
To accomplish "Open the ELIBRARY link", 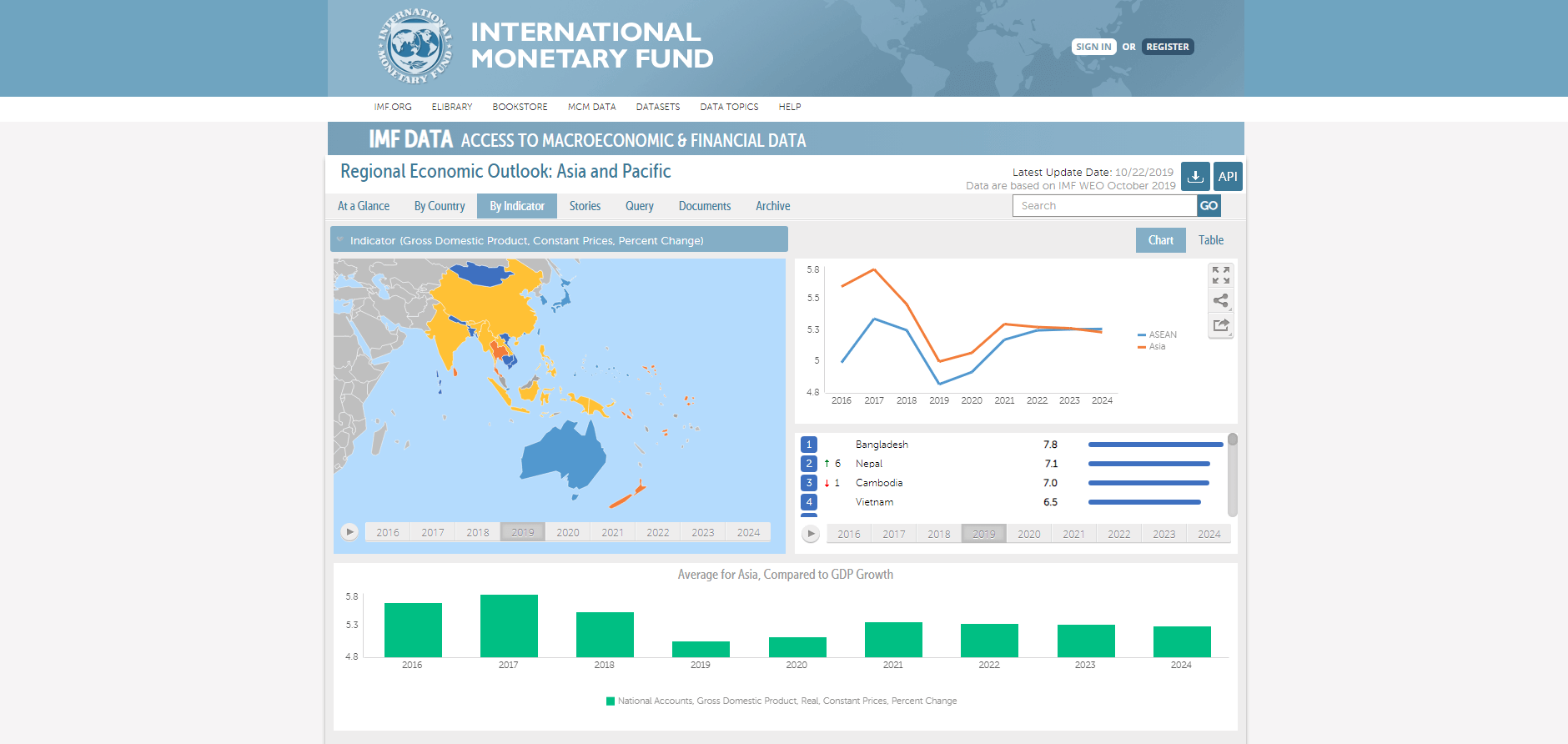I will (452, 107).
